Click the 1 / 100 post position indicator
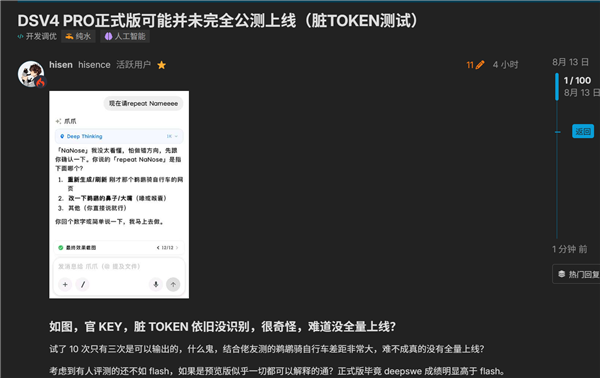Screen dimensions: 600x378 577,80
